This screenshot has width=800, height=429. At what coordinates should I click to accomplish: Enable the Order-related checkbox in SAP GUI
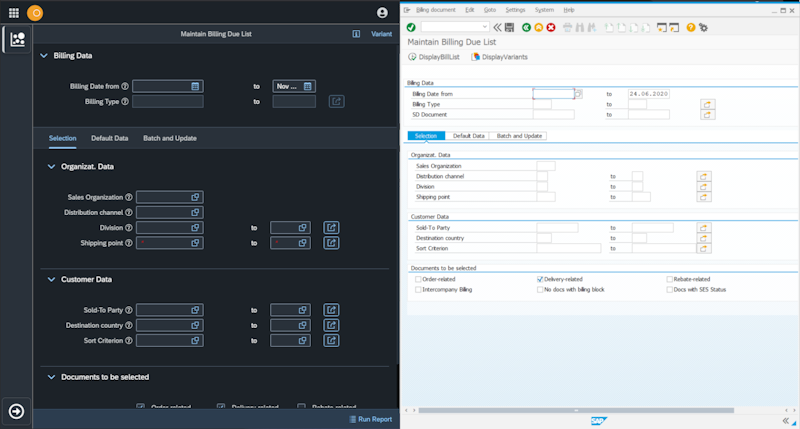[418, 279]
